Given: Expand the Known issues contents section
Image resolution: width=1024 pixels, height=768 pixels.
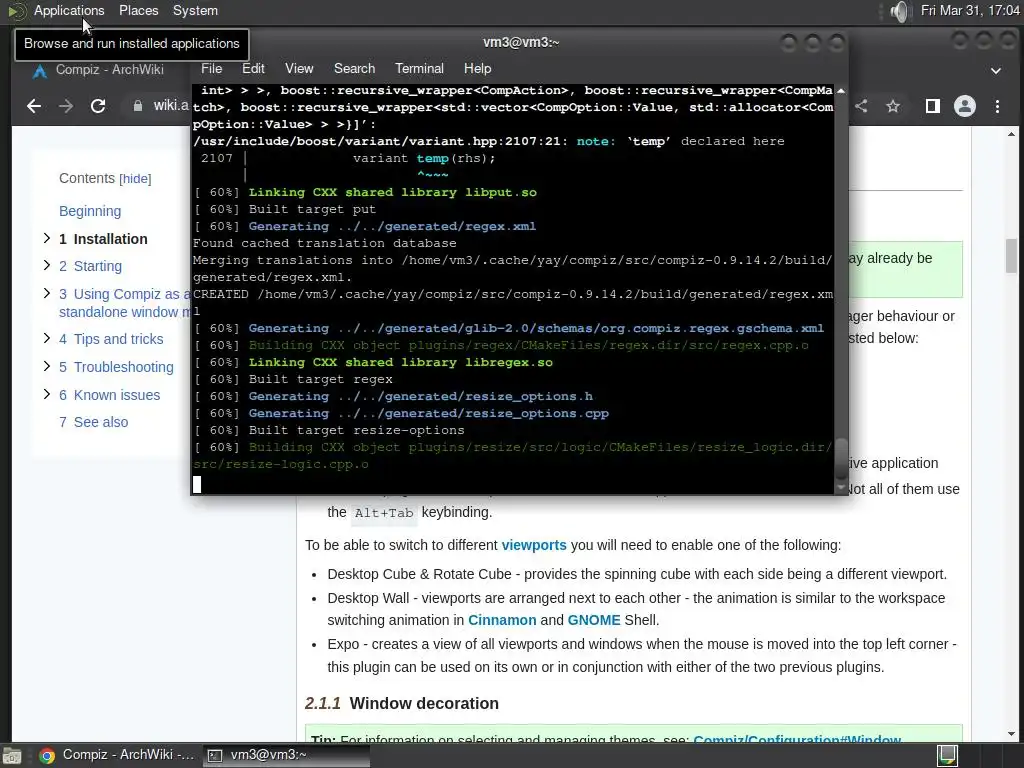Looking at the screenshot, I should (x=47, y=394).
